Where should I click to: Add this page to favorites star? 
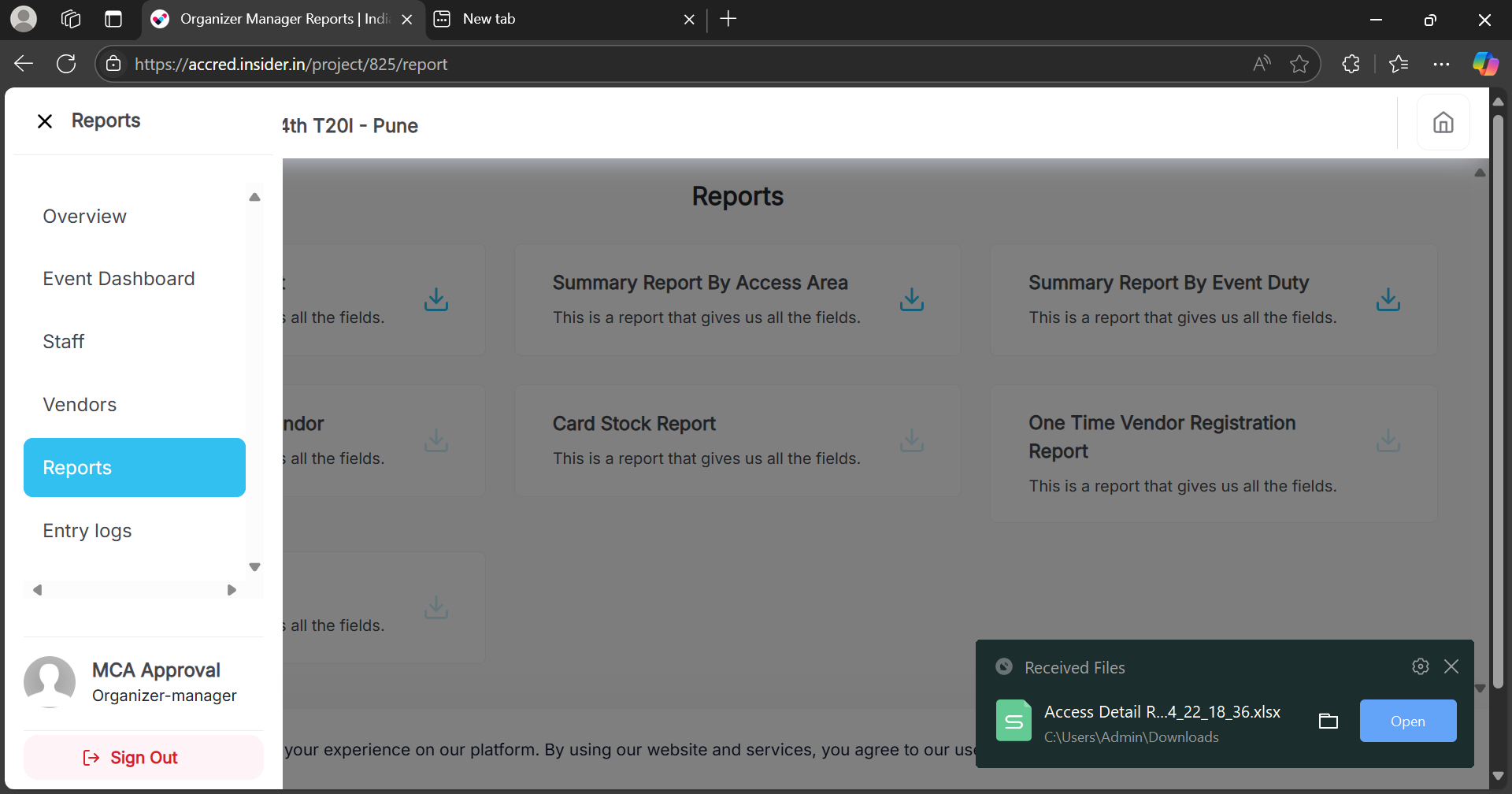[x=1299, y=65]
